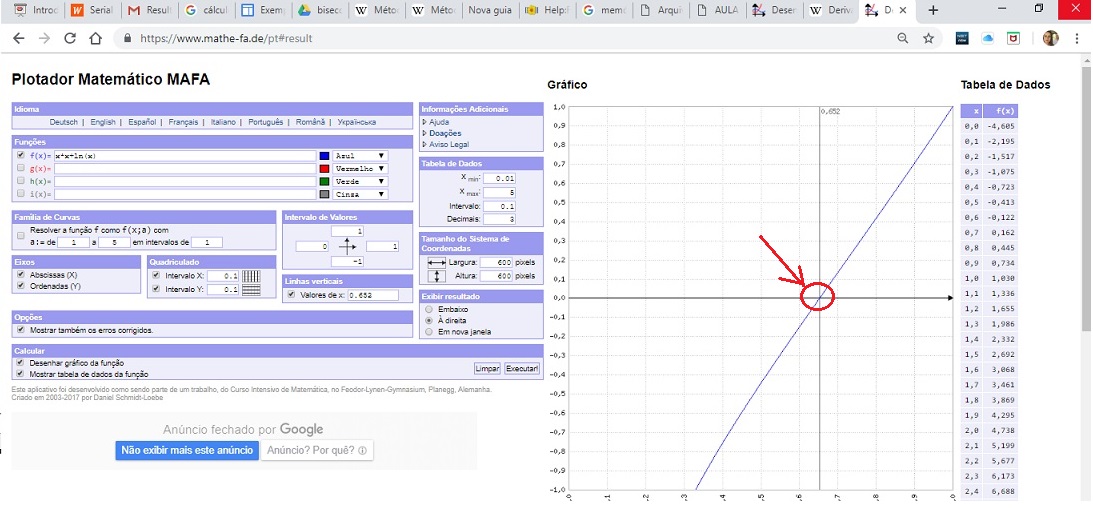Uncheck the Abscissas (X) axis checkbox
The height and width of the screenshot is (513, 1093).
[x=21, y=274]
